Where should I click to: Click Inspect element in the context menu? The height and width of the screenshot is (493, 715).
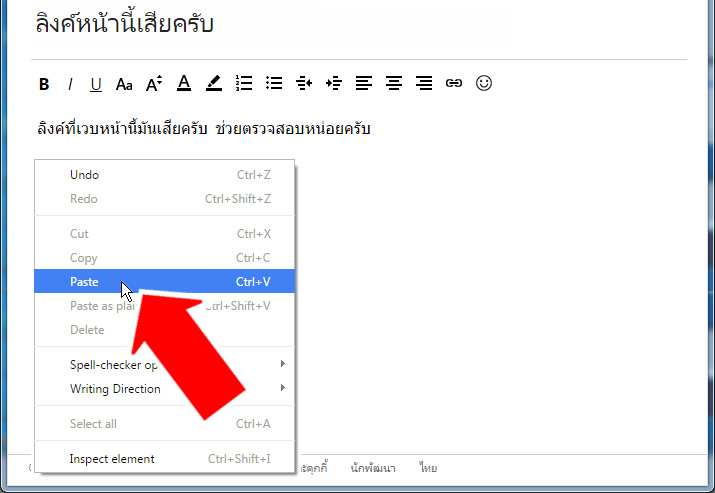112,459
